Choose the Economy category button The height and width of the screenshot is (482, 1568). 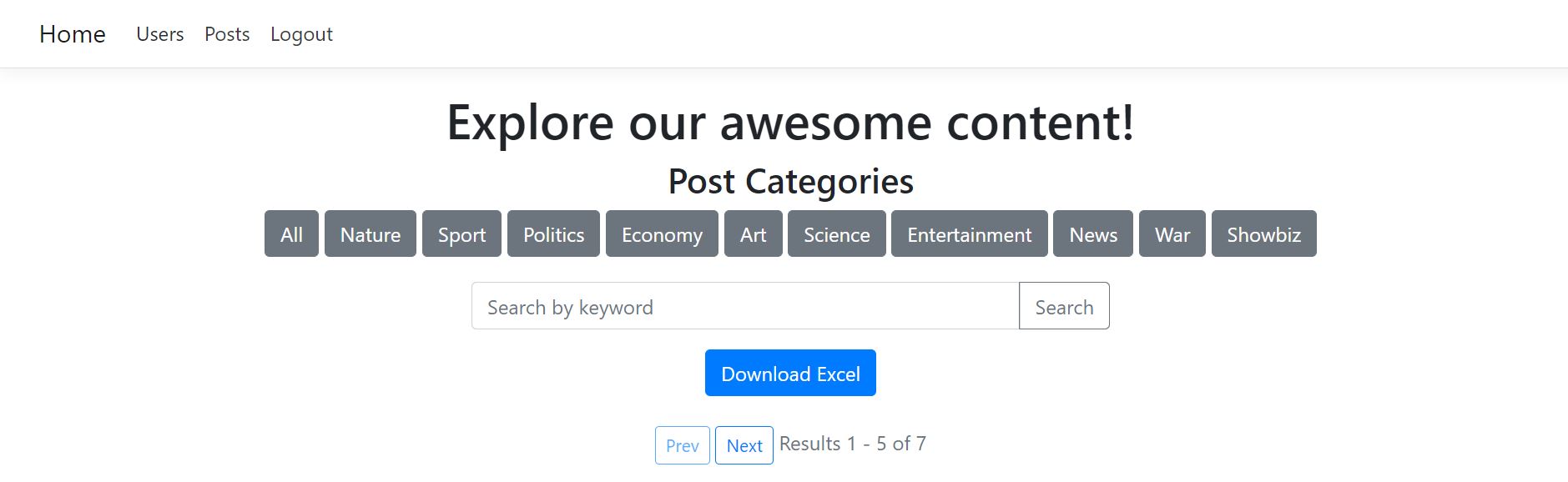click(662, 234)
